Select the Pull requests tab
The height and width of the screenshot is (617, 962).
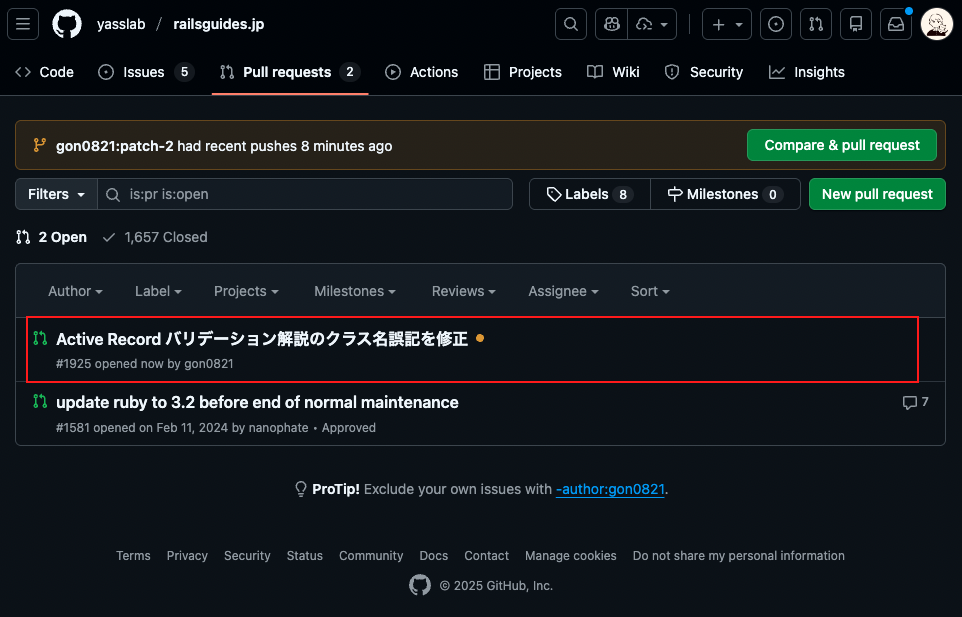[290, 72]
